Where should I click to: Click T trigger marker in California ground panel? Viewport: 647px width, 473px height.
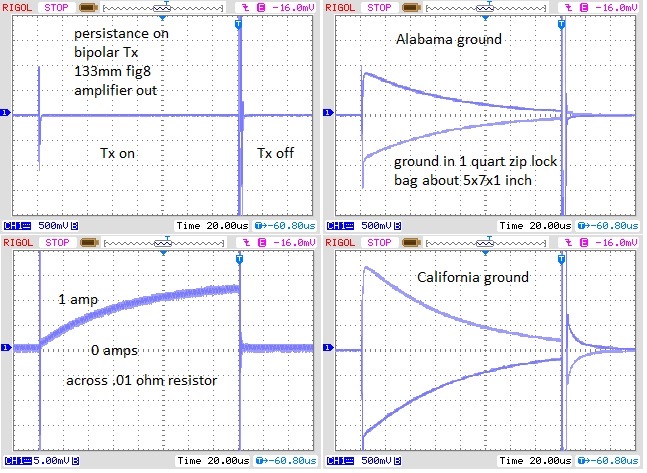pyautogui.click(x=561, y=259)
